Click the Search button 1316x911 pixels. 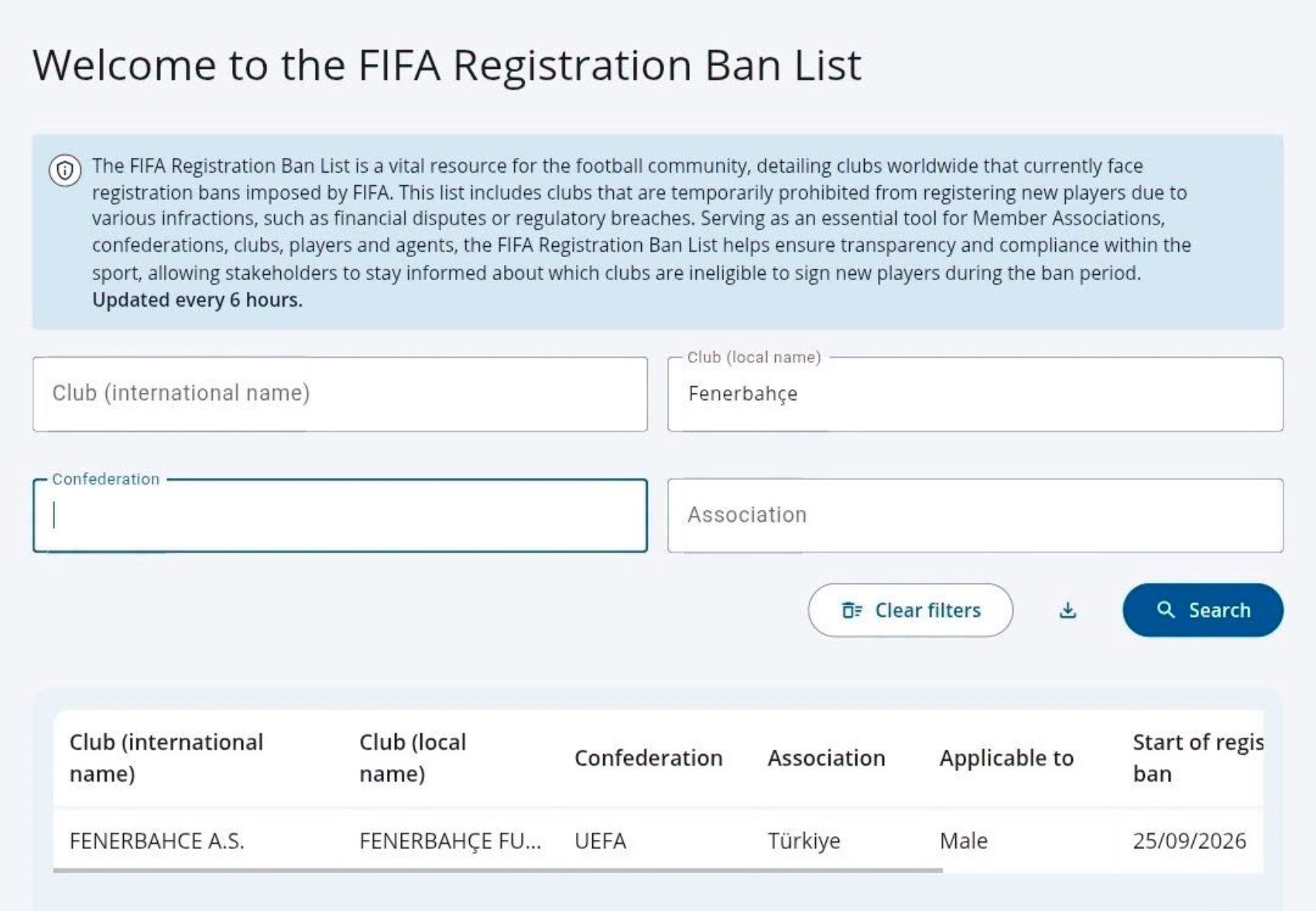point(1203,610)
